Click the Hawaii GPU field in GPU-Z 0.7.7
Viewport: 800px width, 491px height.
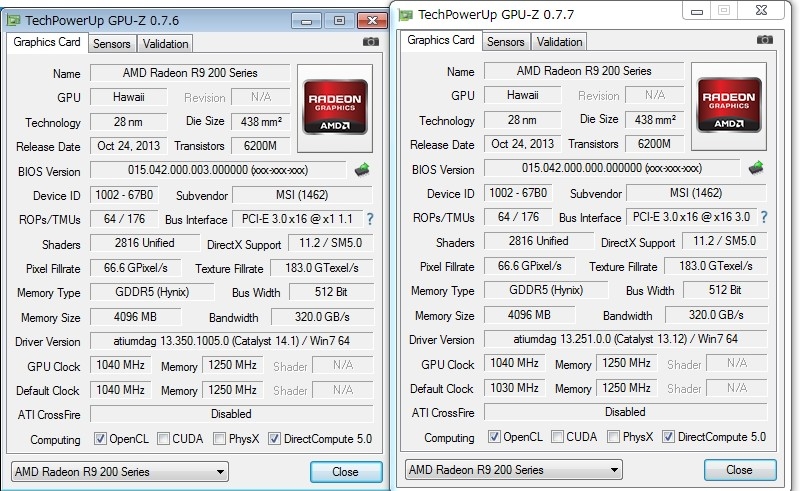[522, 95]
